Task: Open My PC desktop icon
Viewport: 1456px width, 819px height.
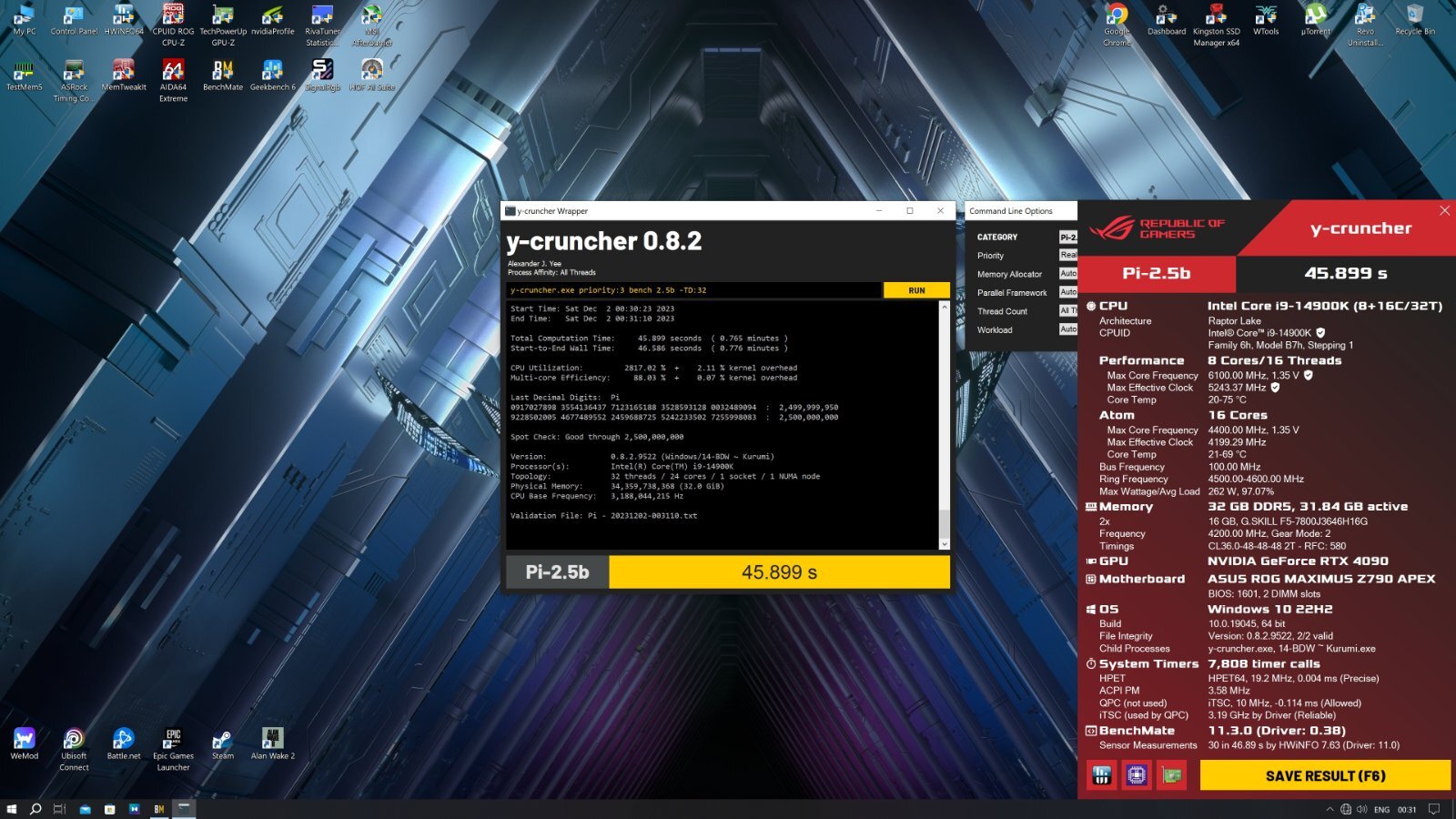Action: click(25, 21)
